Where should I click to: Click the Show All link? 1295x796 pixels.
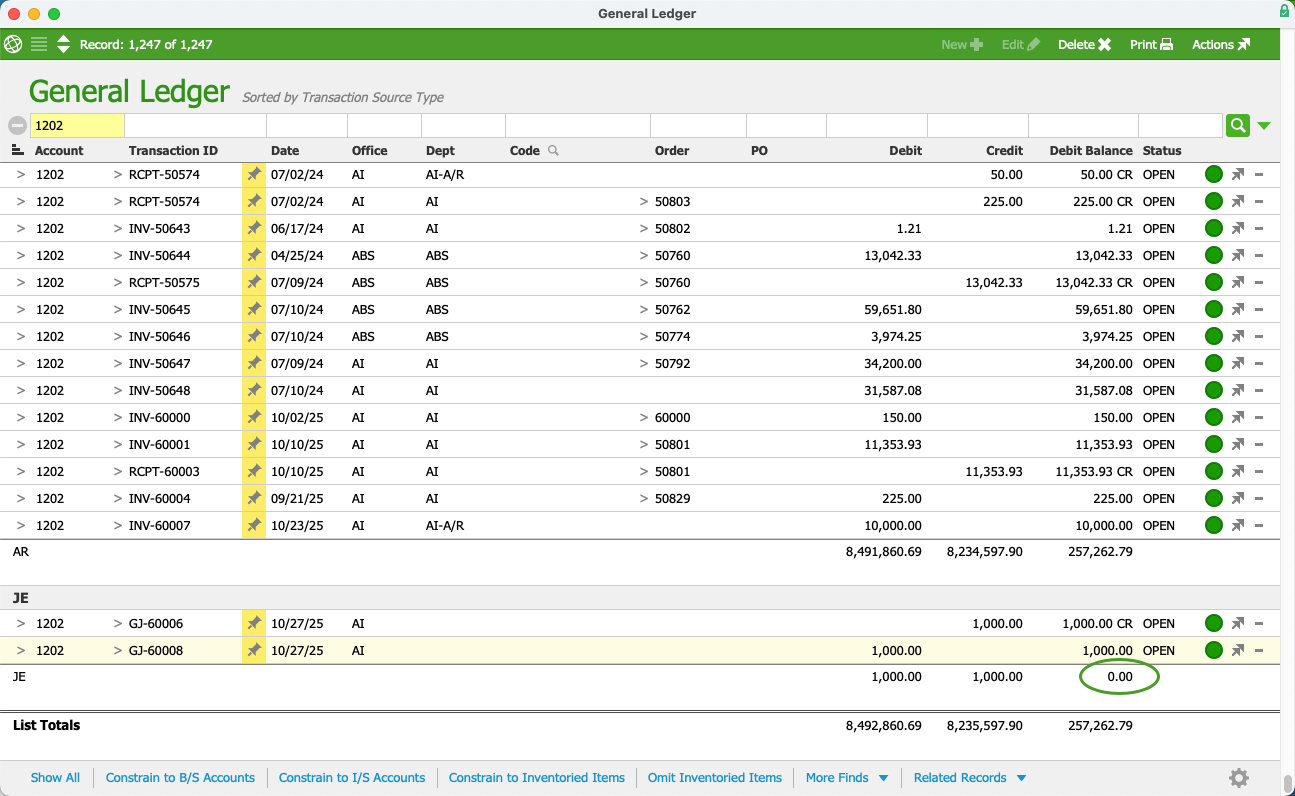click(x=55, y=778)
